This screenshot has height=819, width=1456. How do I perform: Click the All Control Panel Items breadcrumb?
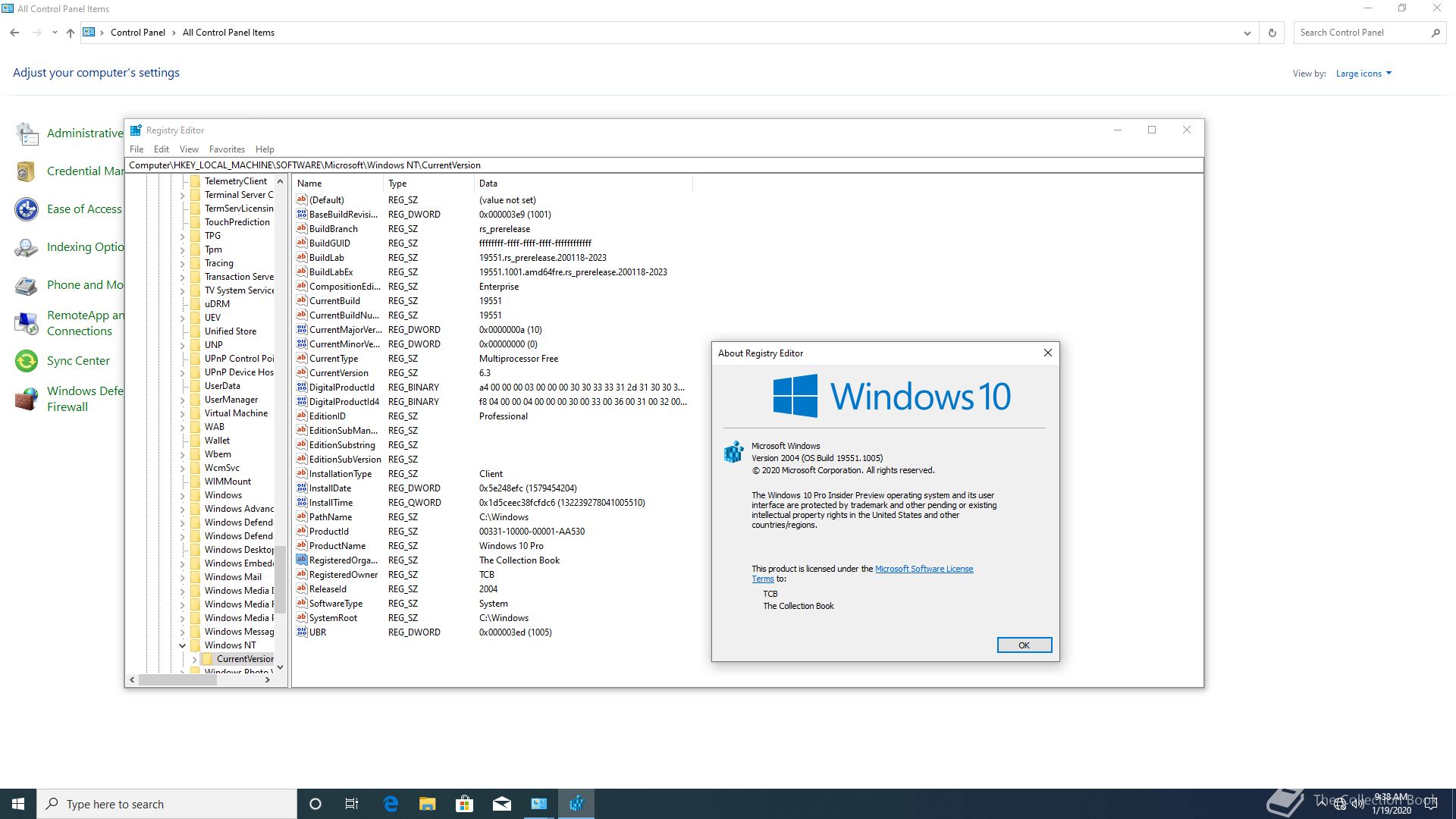coord(228,33)
